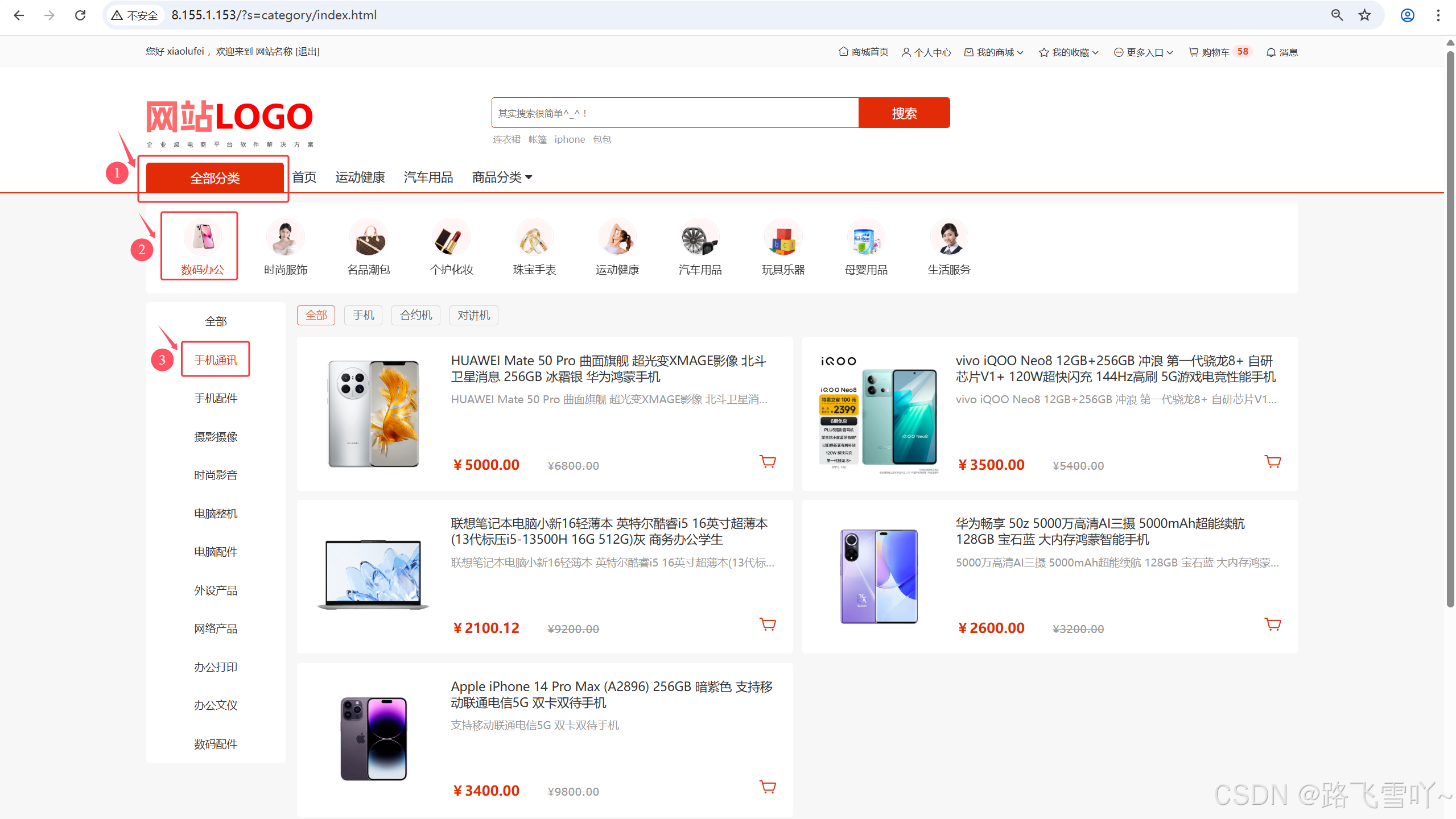Select the 手机 filter tag

pyautogui.click(x=363, y=315)
